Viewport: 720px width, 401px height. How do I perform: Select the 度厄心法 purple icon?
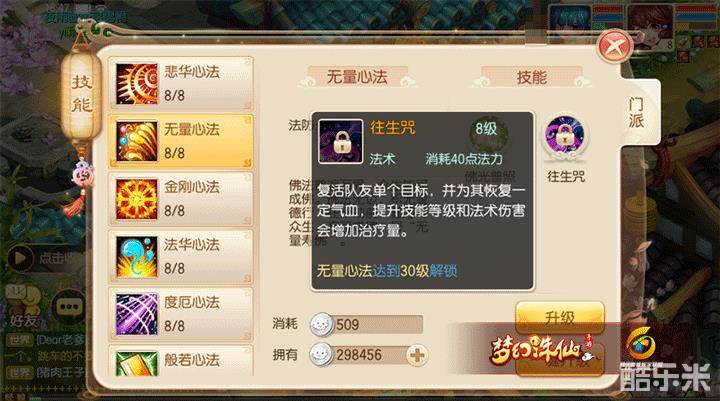tap(137, 314)
